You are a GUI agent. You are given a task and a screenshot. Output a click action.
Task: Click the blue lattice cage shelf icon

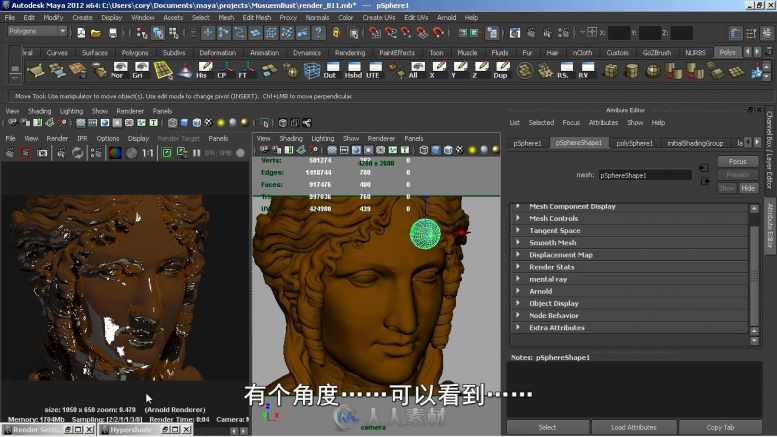(311, 70)
